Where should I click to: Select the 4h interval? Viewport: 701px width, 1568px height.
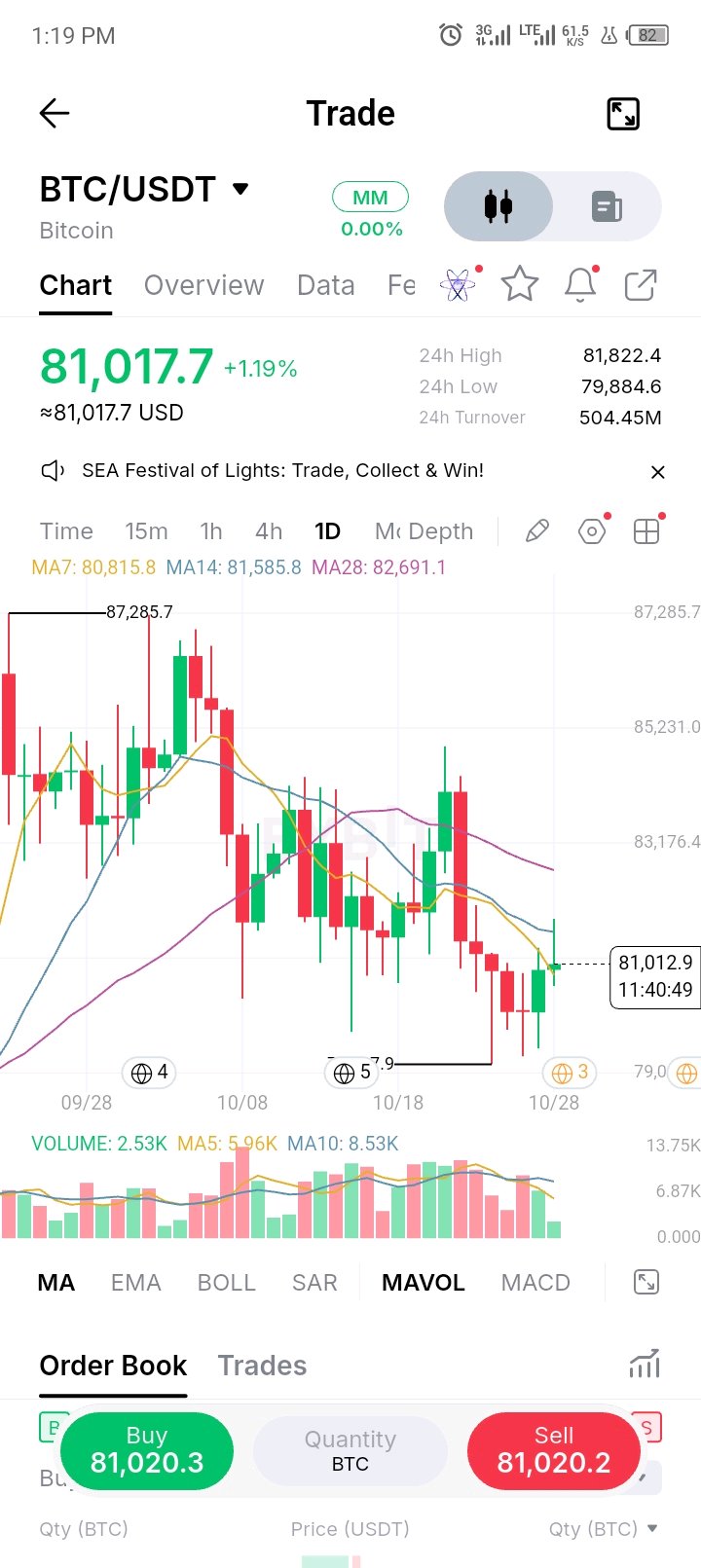coord(269,531)
